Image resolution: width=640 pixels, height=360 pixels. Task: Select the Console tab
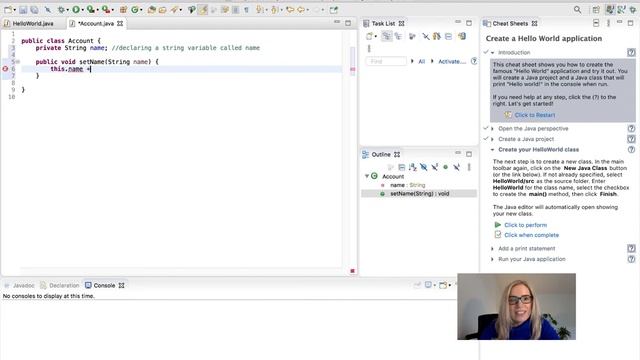pos(104,286)
